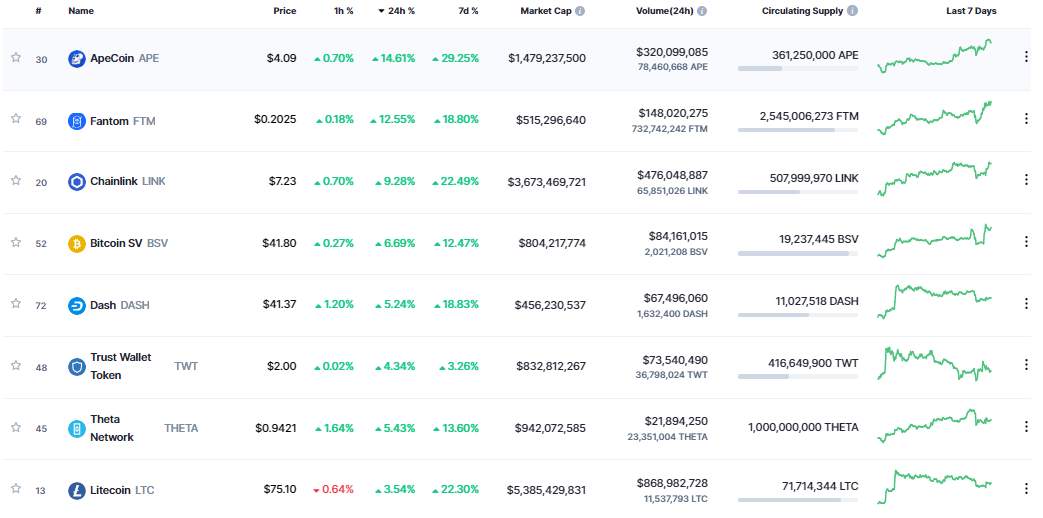The width and height of the screenshot is (1043, 518).
Task: Click Litecoin price $75.10
Action: (279, 489)
